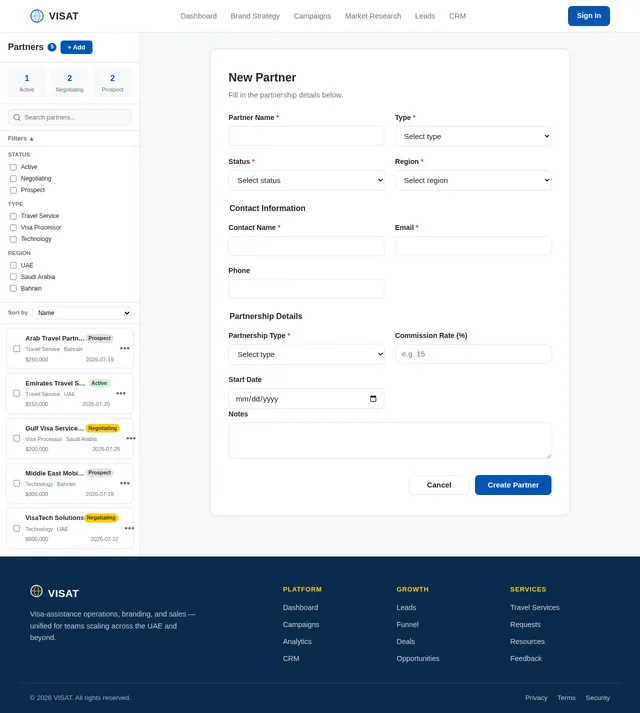Go to Dashboard in top navigation

pyautogui.click(x=199, y=16)
